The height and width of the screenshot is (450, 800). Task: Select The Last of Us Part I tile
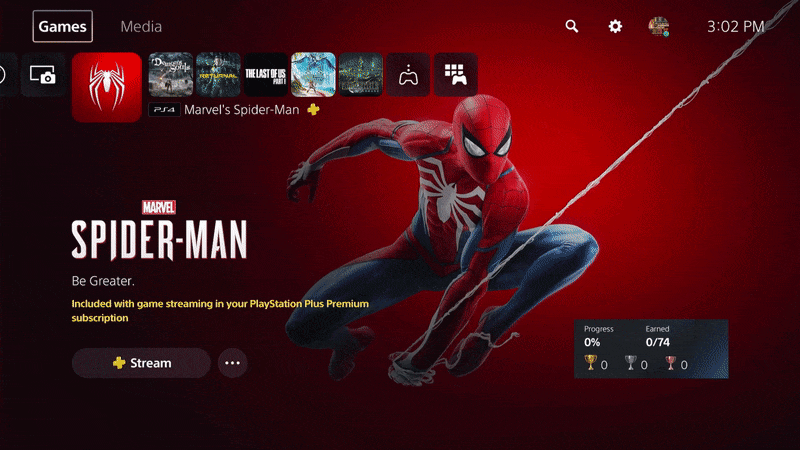pos(266,74)
